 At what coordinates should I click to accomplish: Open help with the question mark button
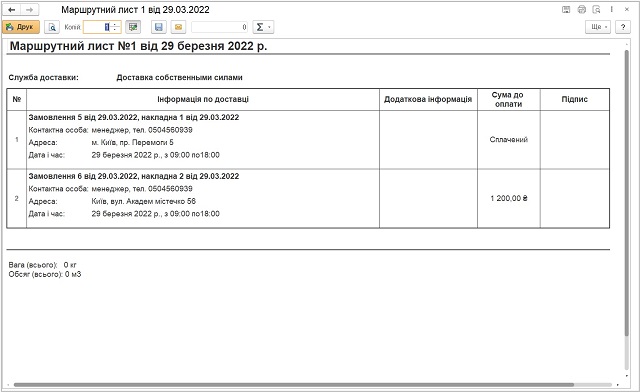click(623, 27)
